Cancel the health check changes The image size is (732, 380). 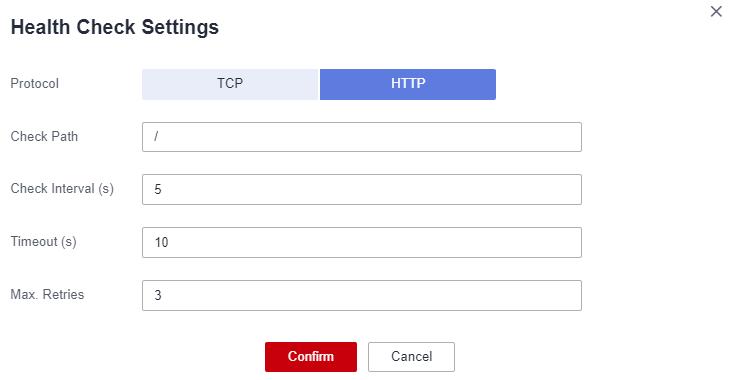point(411,357)
